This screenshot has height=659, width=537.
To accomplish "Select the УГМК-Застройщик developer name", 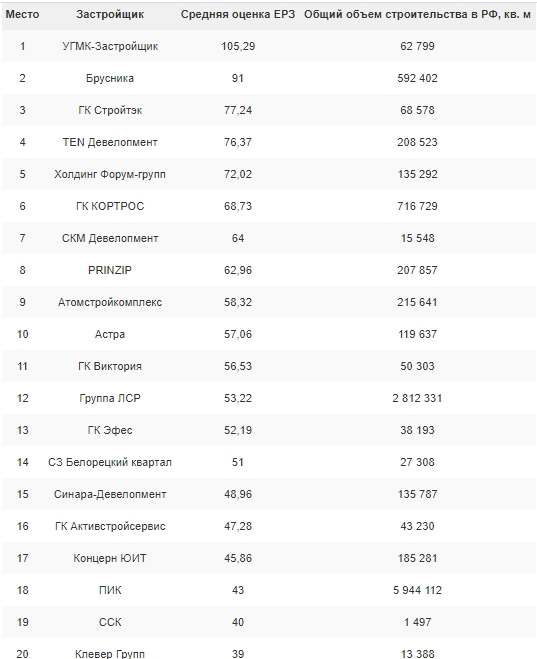I will (x=110, y=46).
